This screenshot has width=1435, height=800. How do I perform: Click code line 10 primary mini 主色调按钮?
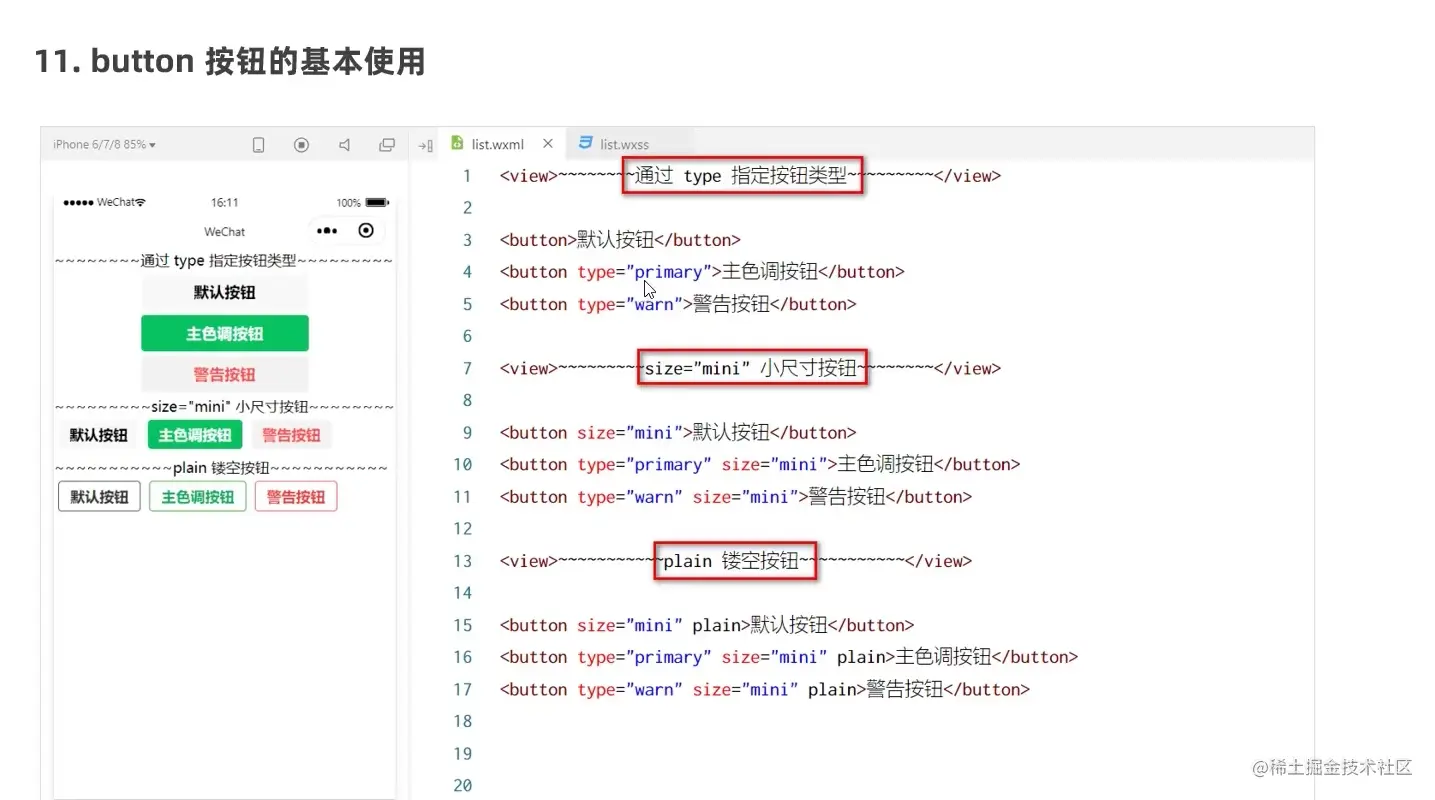click(760, 465)
